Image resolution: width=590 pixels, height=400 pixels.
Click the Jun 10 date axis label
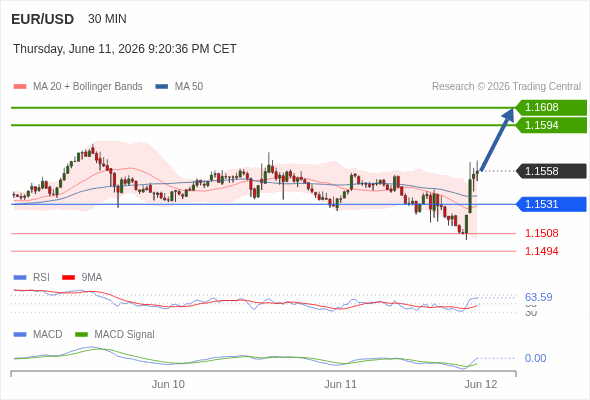coord(168,384)
